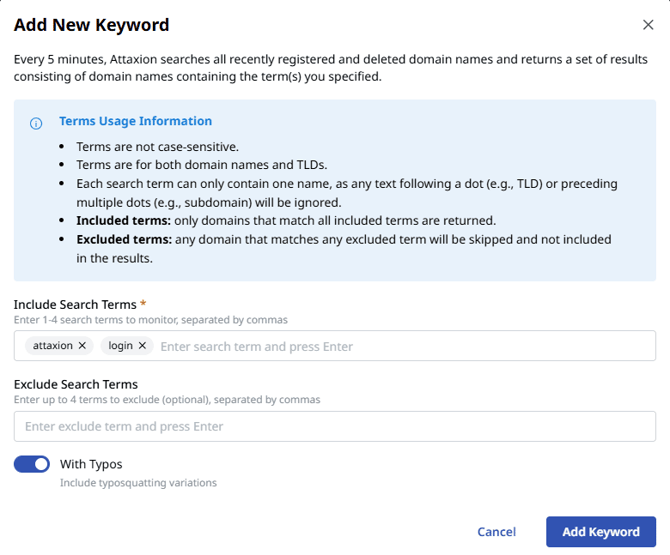This screenshot has height=555, width=670.
Task: Focus the Exclude Search Terms input field
Action: tap(335, 426)
